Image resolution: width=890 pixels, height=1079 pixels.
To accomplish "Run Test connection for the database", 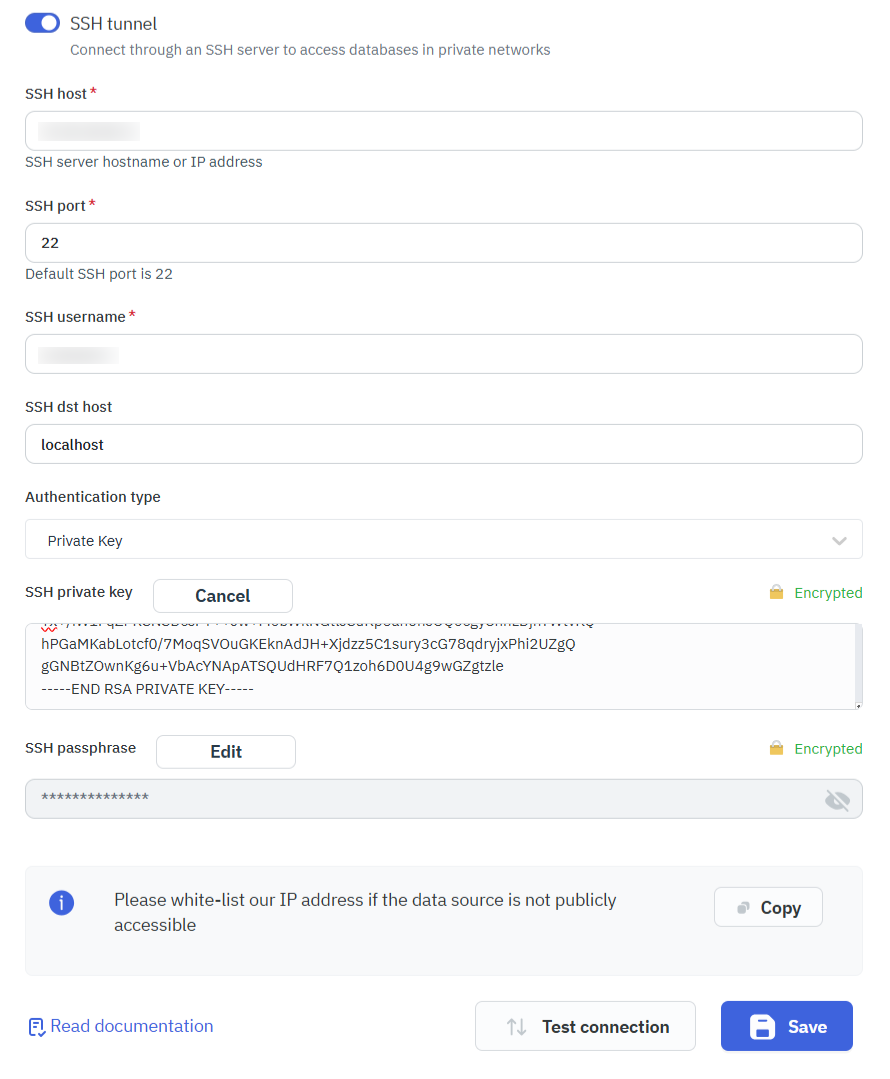I will tap(585, 1026).
